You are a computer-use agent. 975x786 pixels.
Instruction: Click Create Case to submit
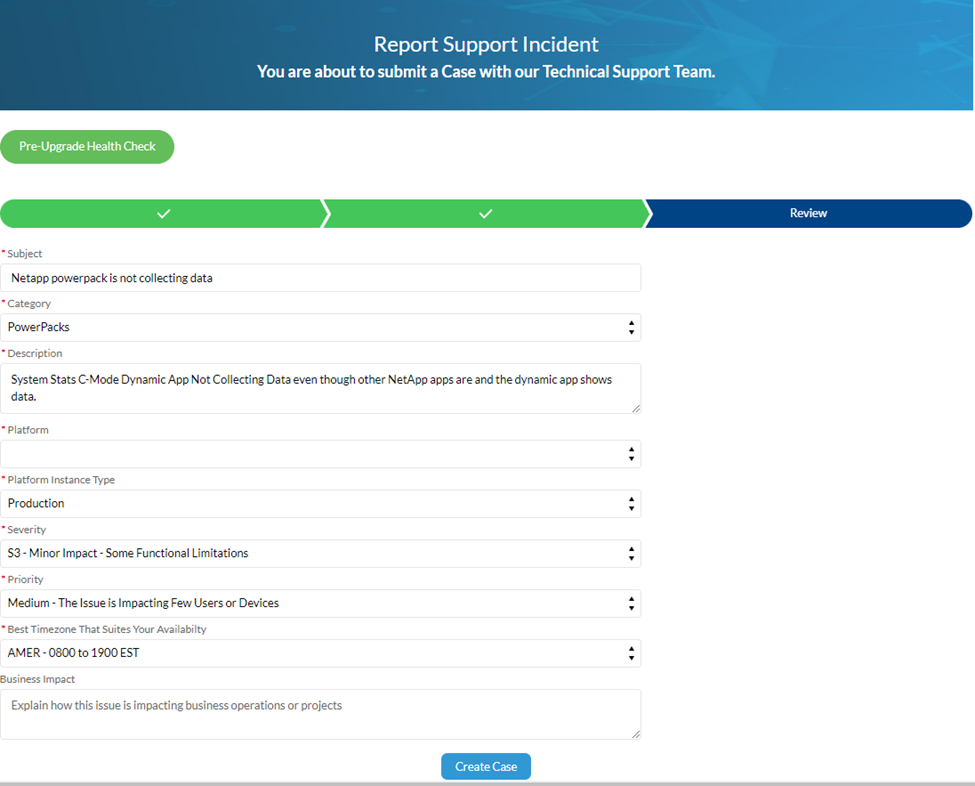[x=486, y=766]
